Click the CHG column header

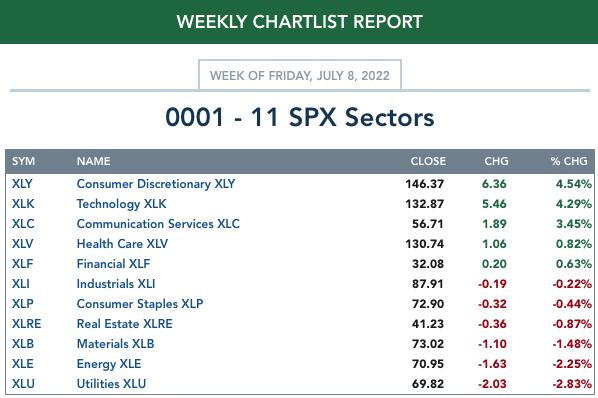pyautogui.click(x=496, y=161)
